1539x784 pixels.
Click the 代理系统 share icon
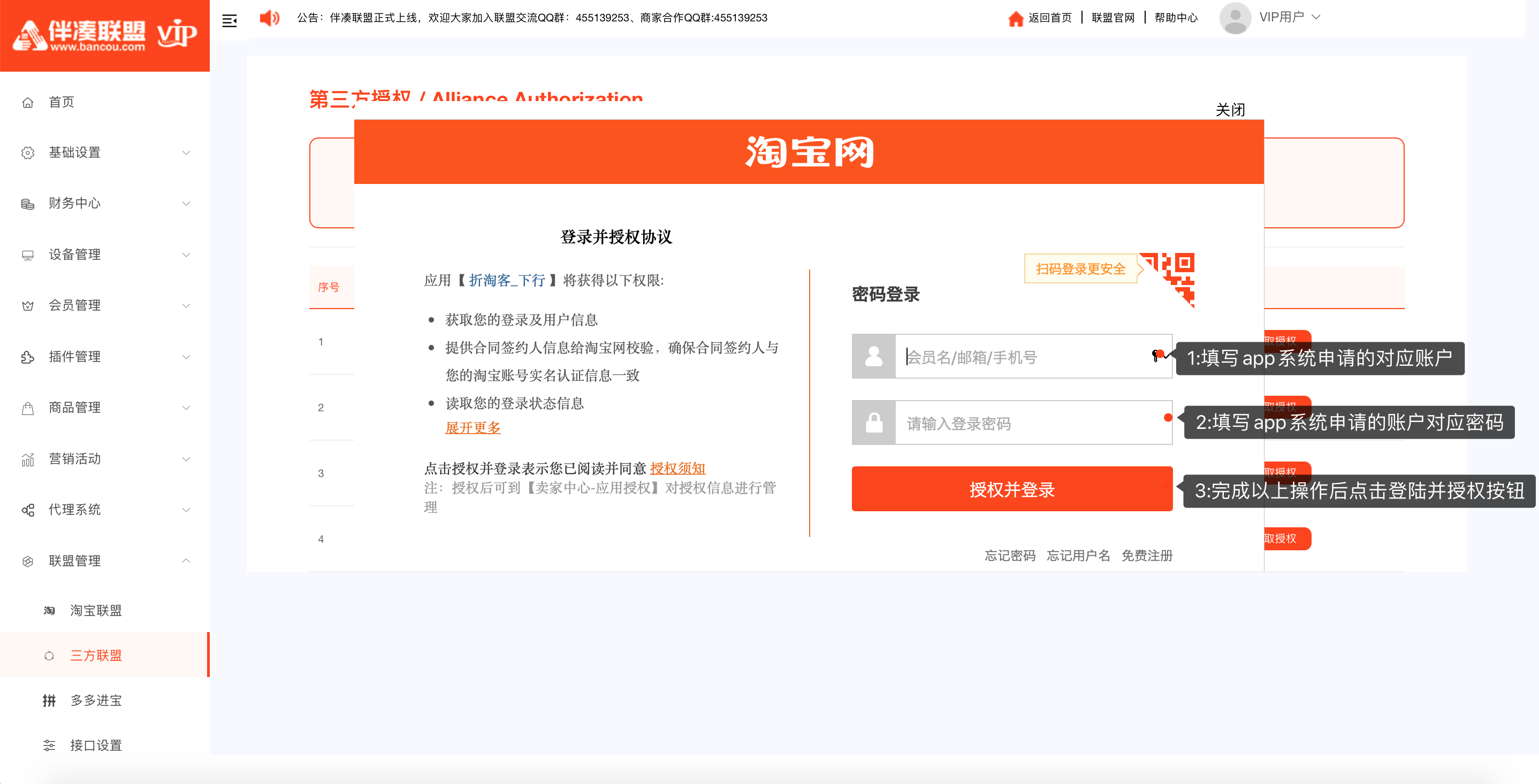(x=27, y=510)
